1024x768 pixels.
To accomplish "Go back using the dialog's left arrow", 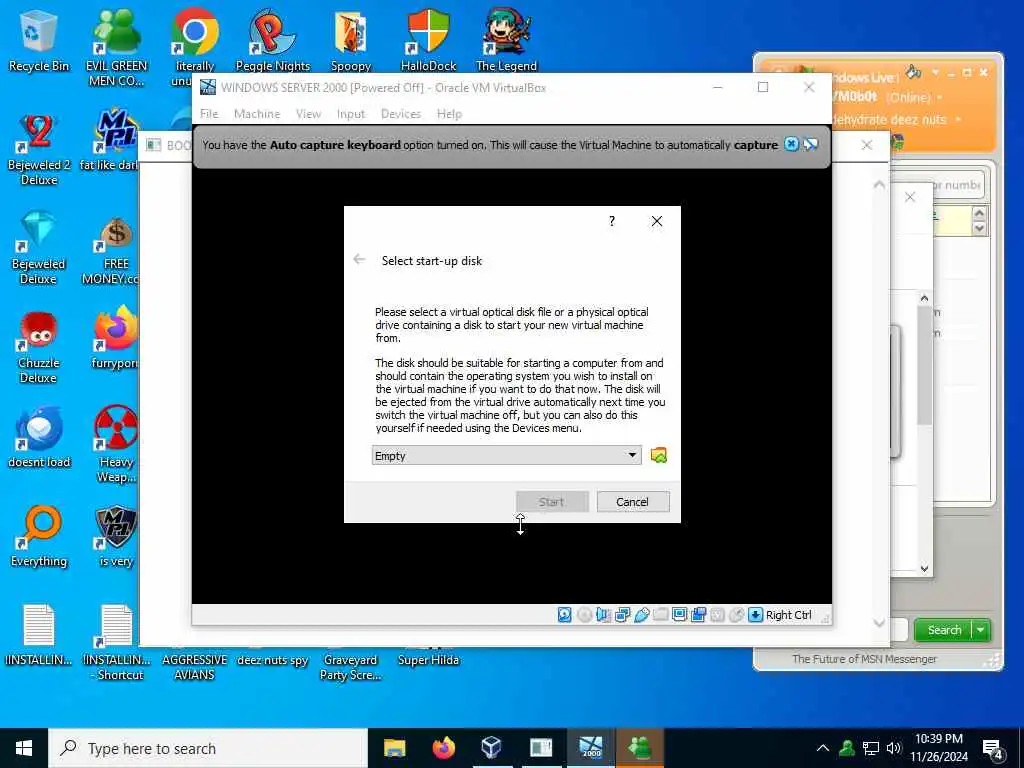I will tap(359, 260).
